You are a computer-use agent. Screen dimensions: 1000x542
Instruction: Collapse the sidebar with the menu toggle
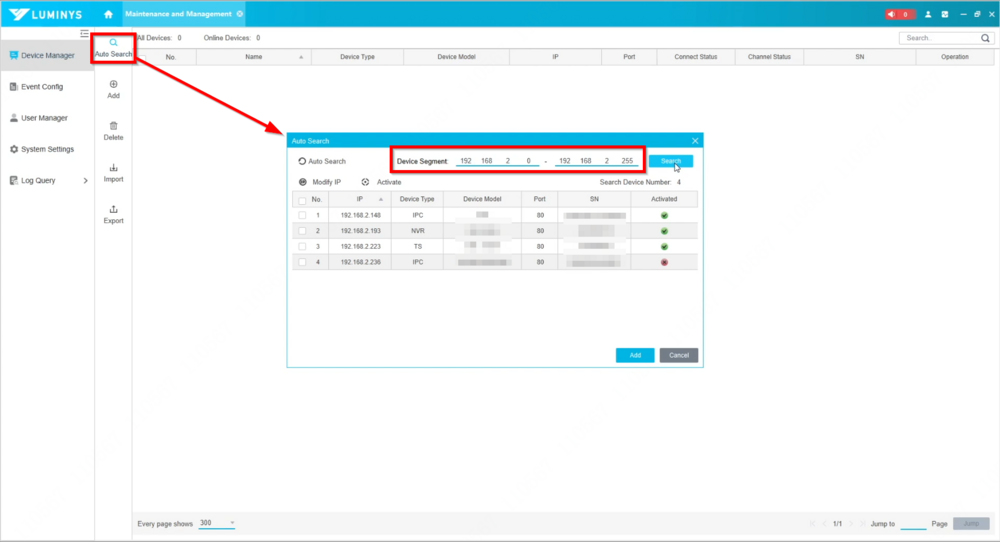point(85,34)
